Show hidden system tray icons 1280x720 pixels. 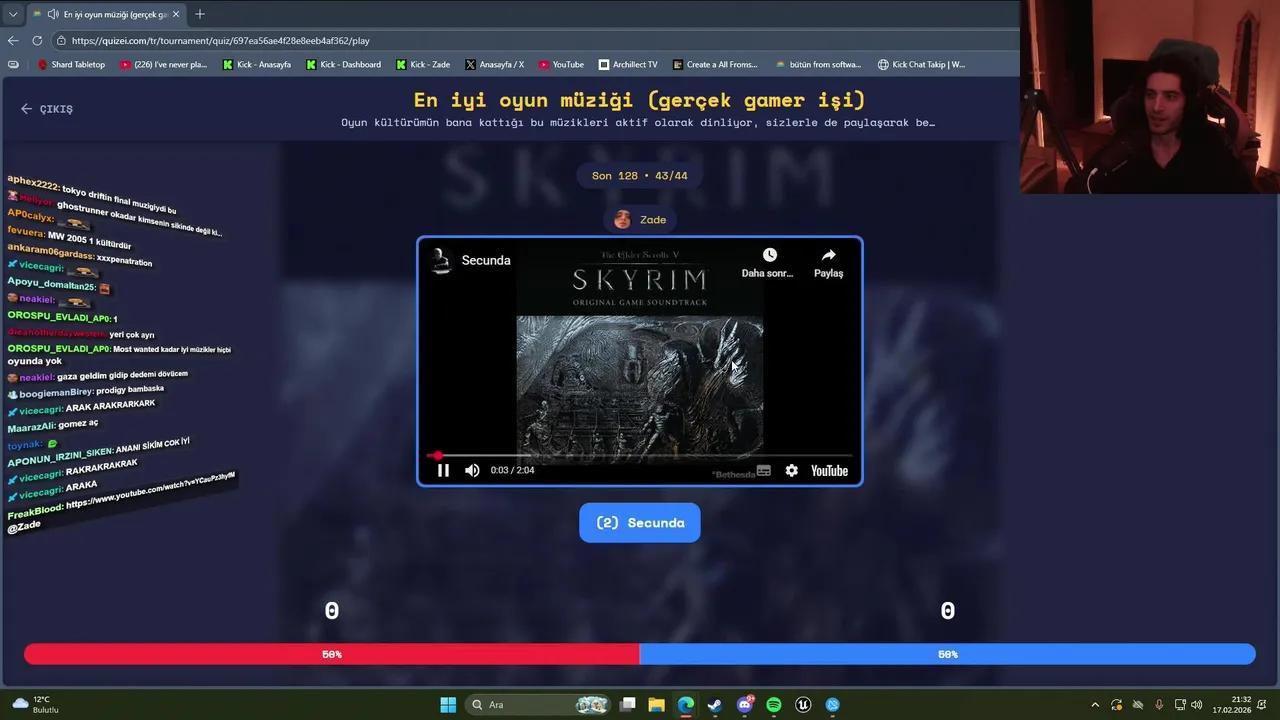pyautogui.click(x=1095, y=705)
